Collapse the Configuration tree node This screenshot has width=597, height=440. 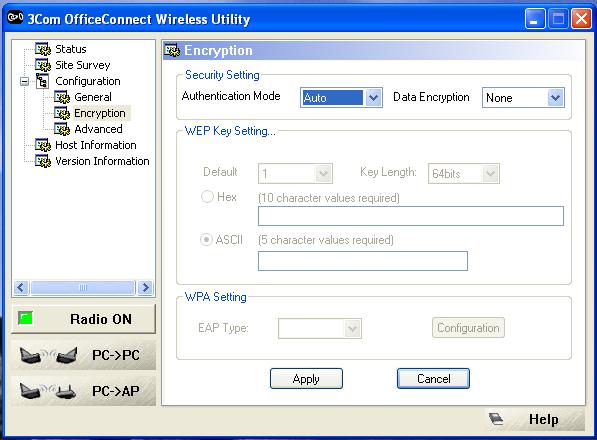(x=24, y=81)
